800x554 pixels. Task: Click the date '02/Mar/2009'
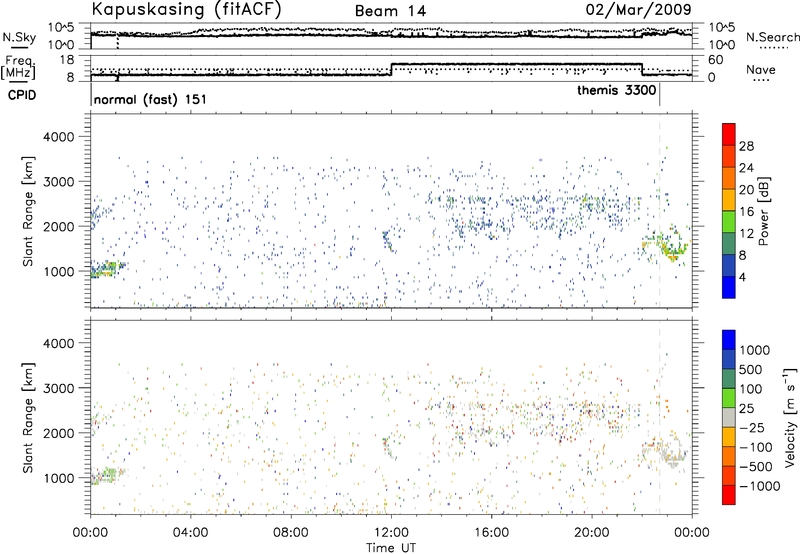(x=638, y=9)
